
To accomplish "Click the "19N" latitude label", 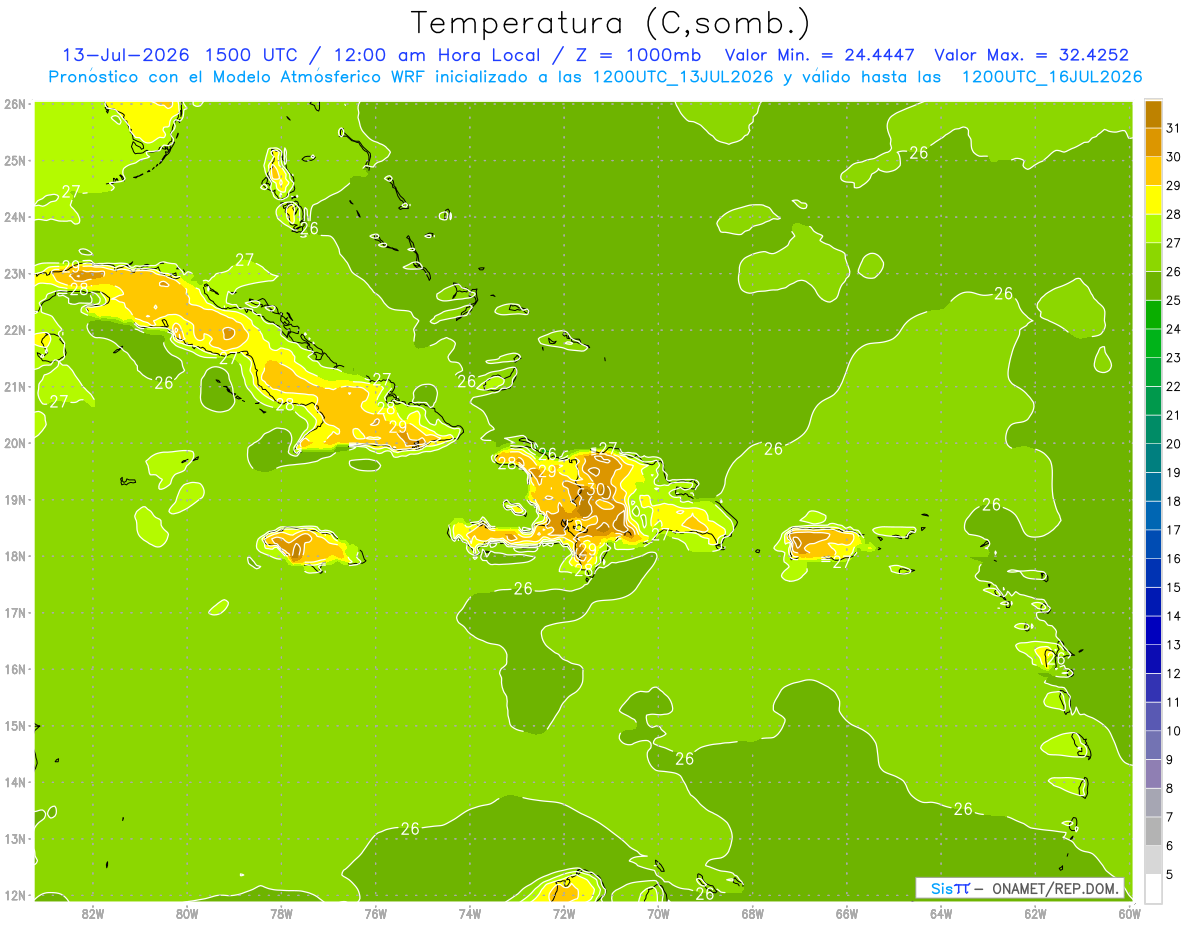I will (14, 500).
